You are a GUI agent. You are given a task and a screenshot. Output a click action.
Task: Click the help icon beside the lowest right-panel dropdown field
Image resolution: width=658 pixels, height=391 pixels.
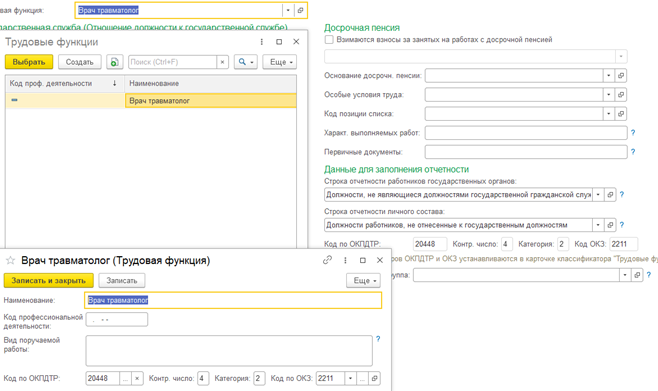649,275
